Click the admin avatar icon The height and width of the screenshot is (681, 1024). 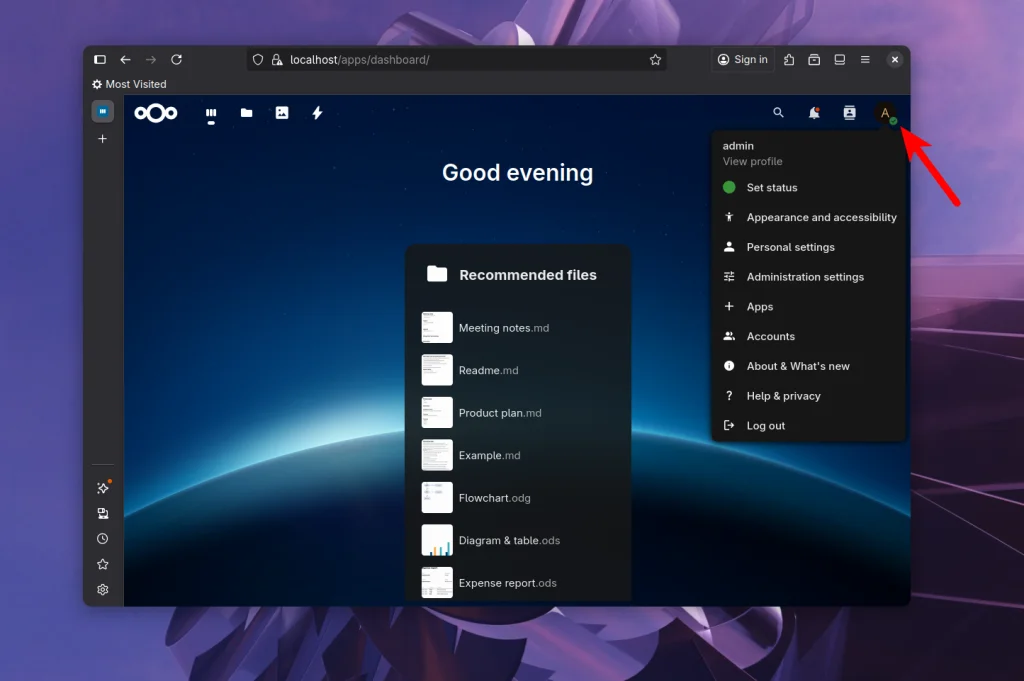(885, 113)
